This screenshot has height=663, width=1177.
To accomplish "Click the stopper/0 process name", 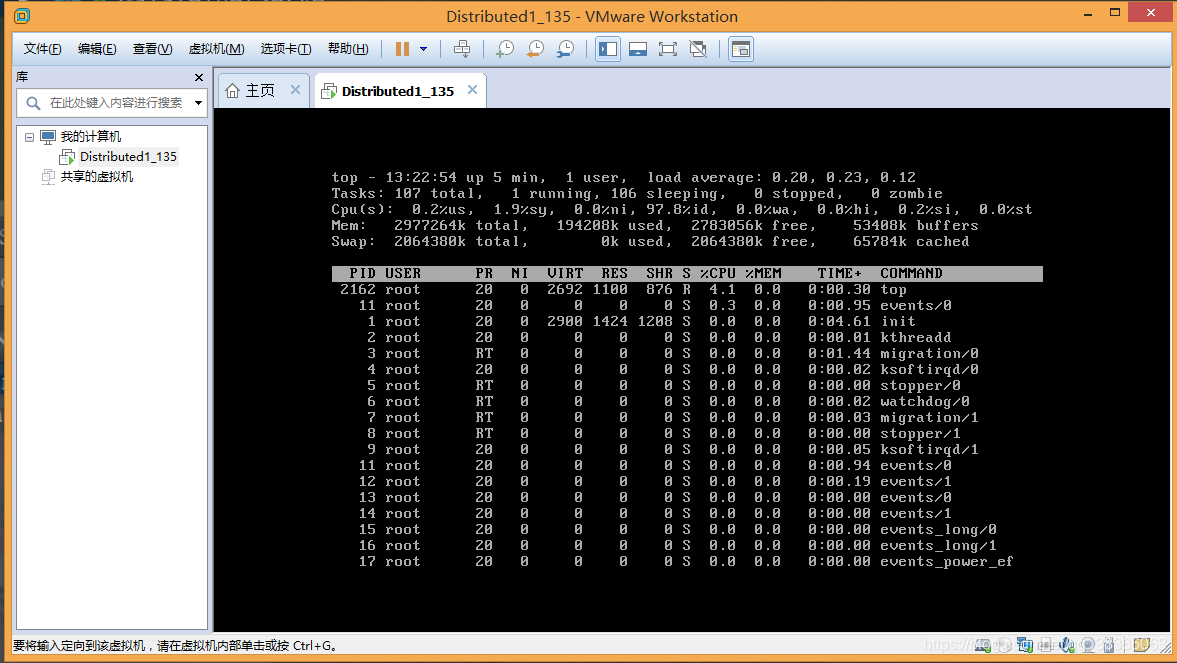I will 920,385.
